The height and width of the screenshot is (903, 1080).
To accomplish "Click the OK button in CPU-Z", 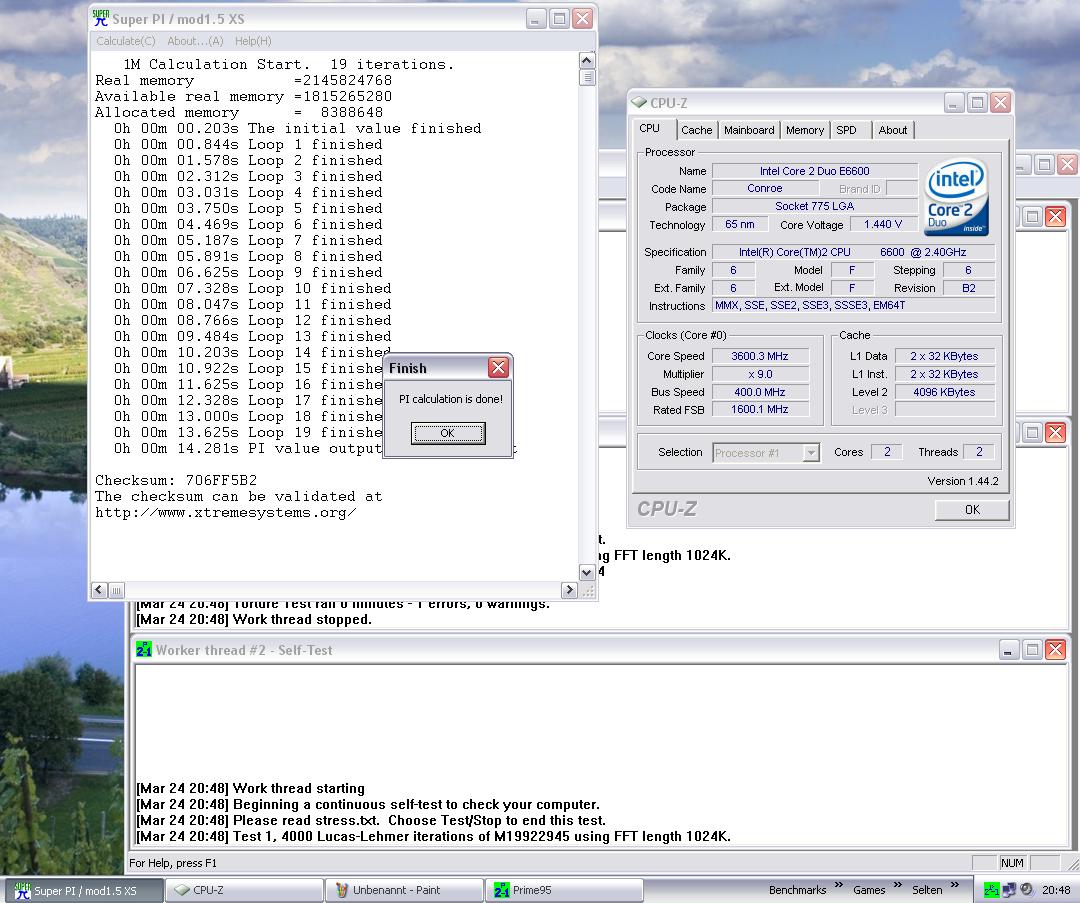I will tap(972, 510).
